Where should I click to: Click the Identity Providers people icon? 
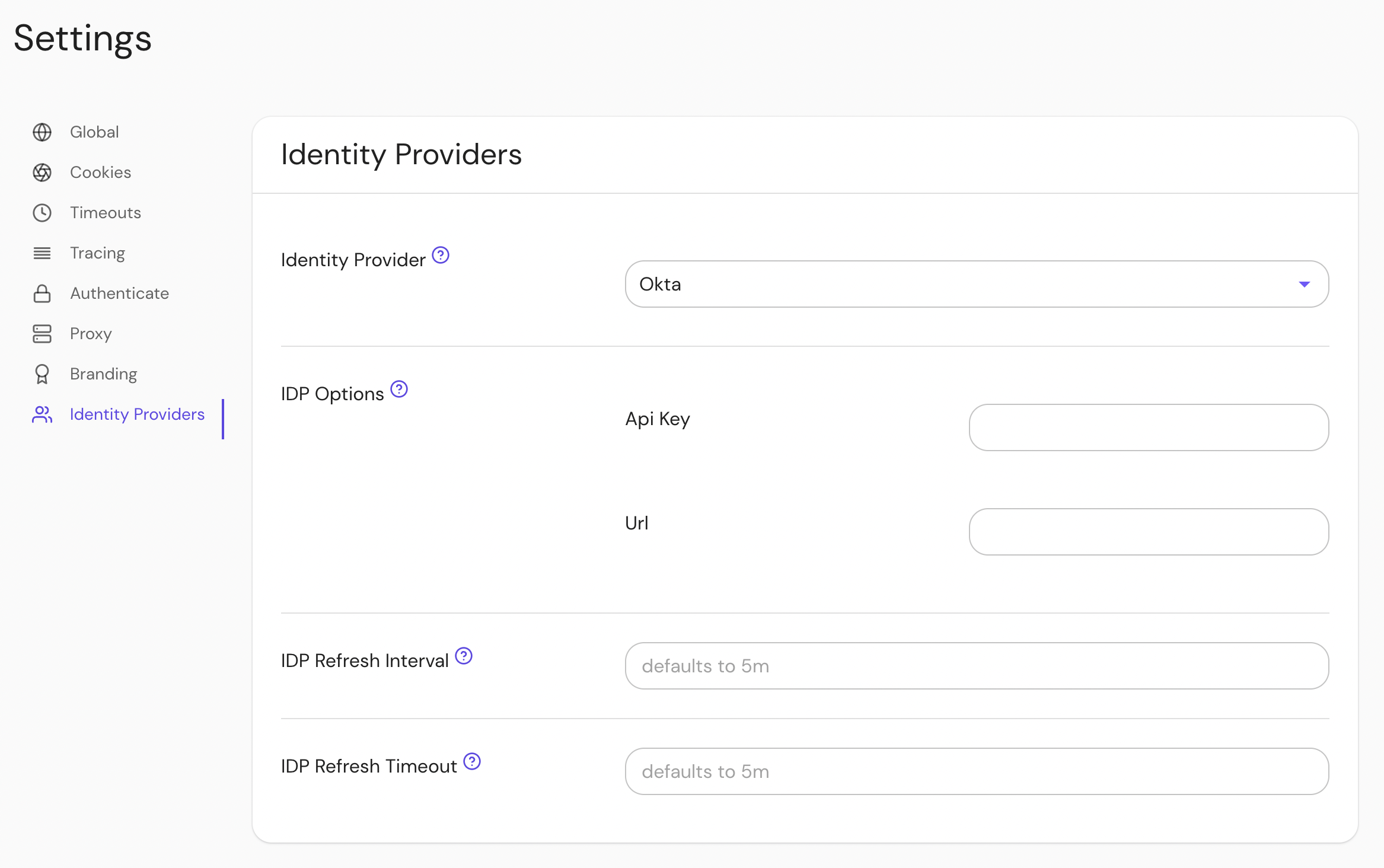click(x=42, y=414)
